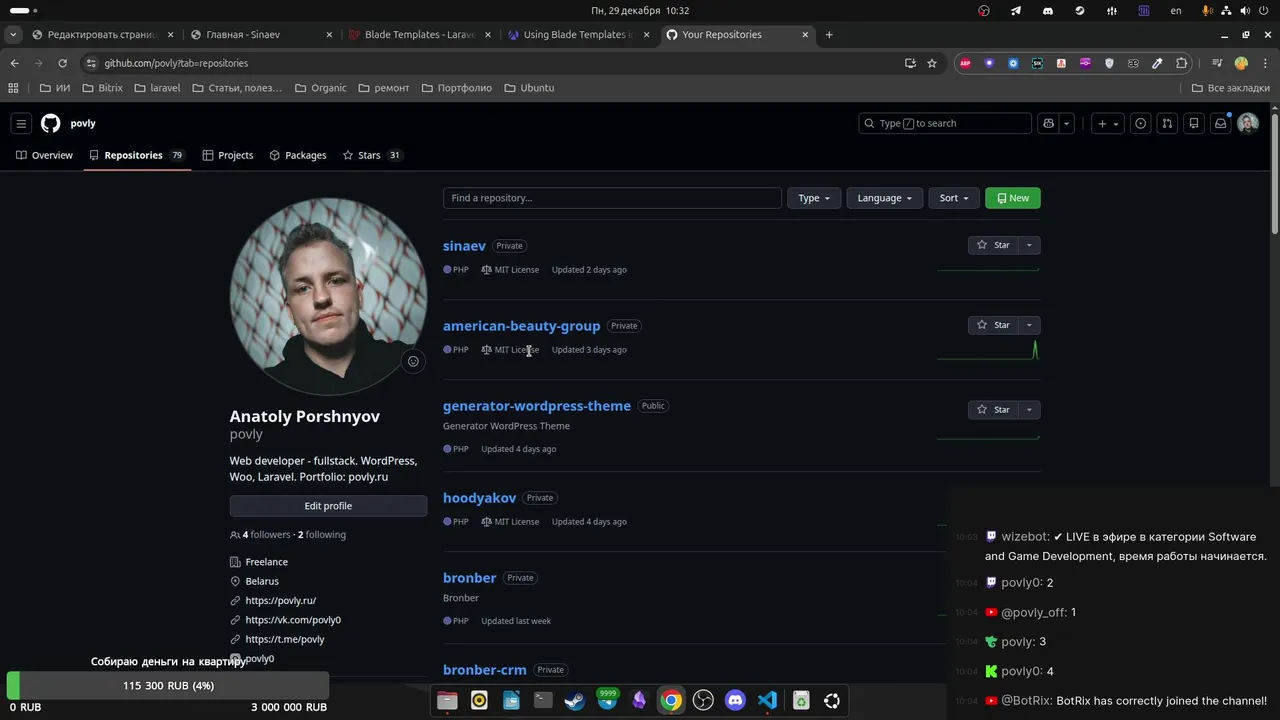This screenshot has width=1280, height=720.
Task: Open the Pull requests icon in header
Action: point(1167,123)
